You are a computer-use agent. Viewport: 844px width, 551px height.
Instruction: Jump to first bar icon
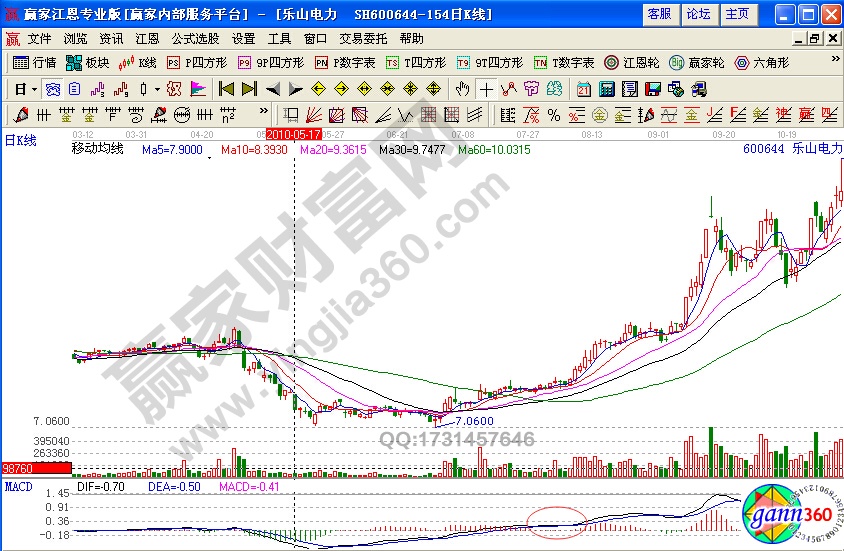226,89
